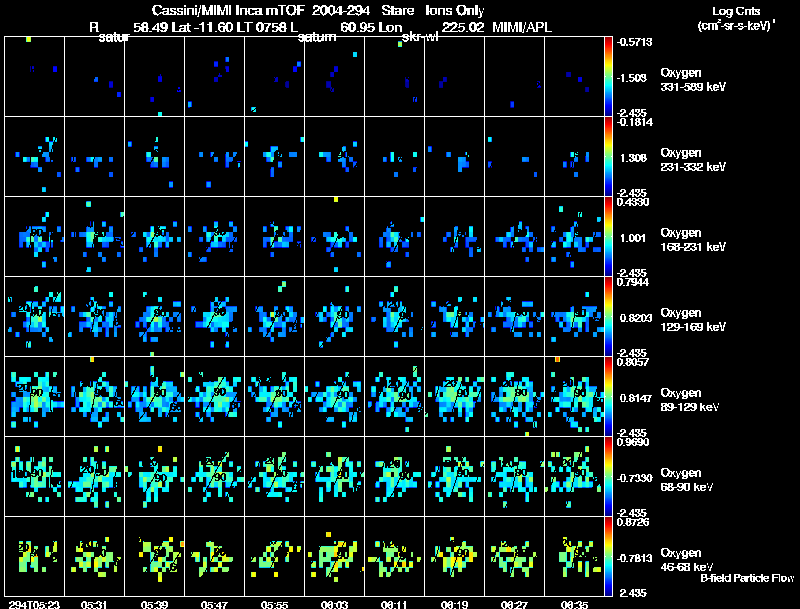Click the 0.9690 color scale value
Image resolution: width=800 pixels, height=609 pixels.
tap(633, 442)
